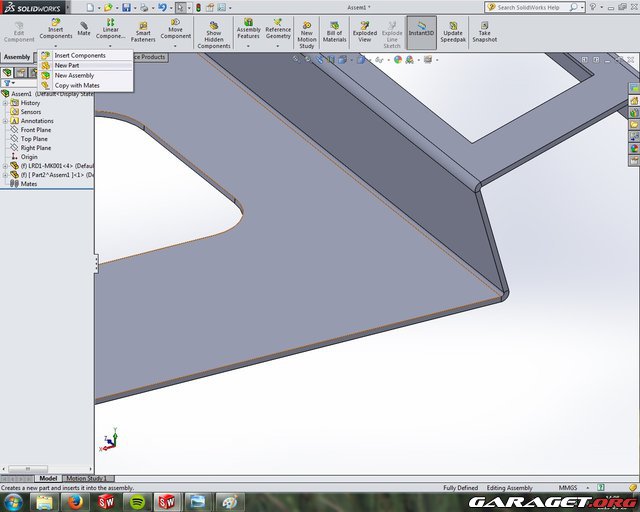Screen dimensions: 640x512
Task: Toggle the Instant3D button
Action: click(421, 28)
